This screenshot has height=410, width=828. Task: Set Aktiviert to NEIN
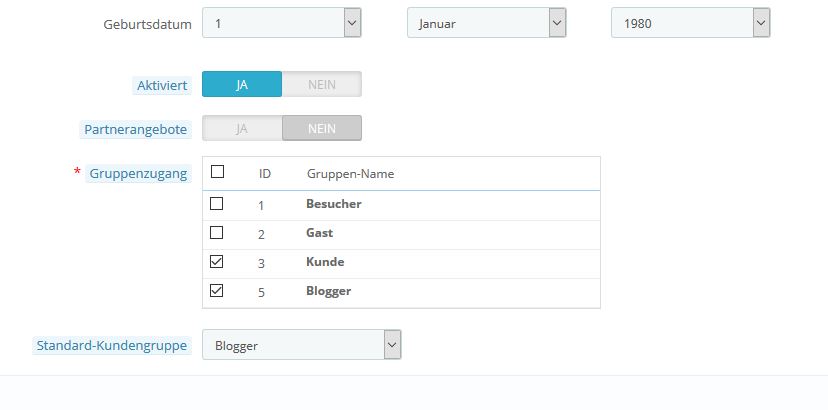(x=321, y=85)
